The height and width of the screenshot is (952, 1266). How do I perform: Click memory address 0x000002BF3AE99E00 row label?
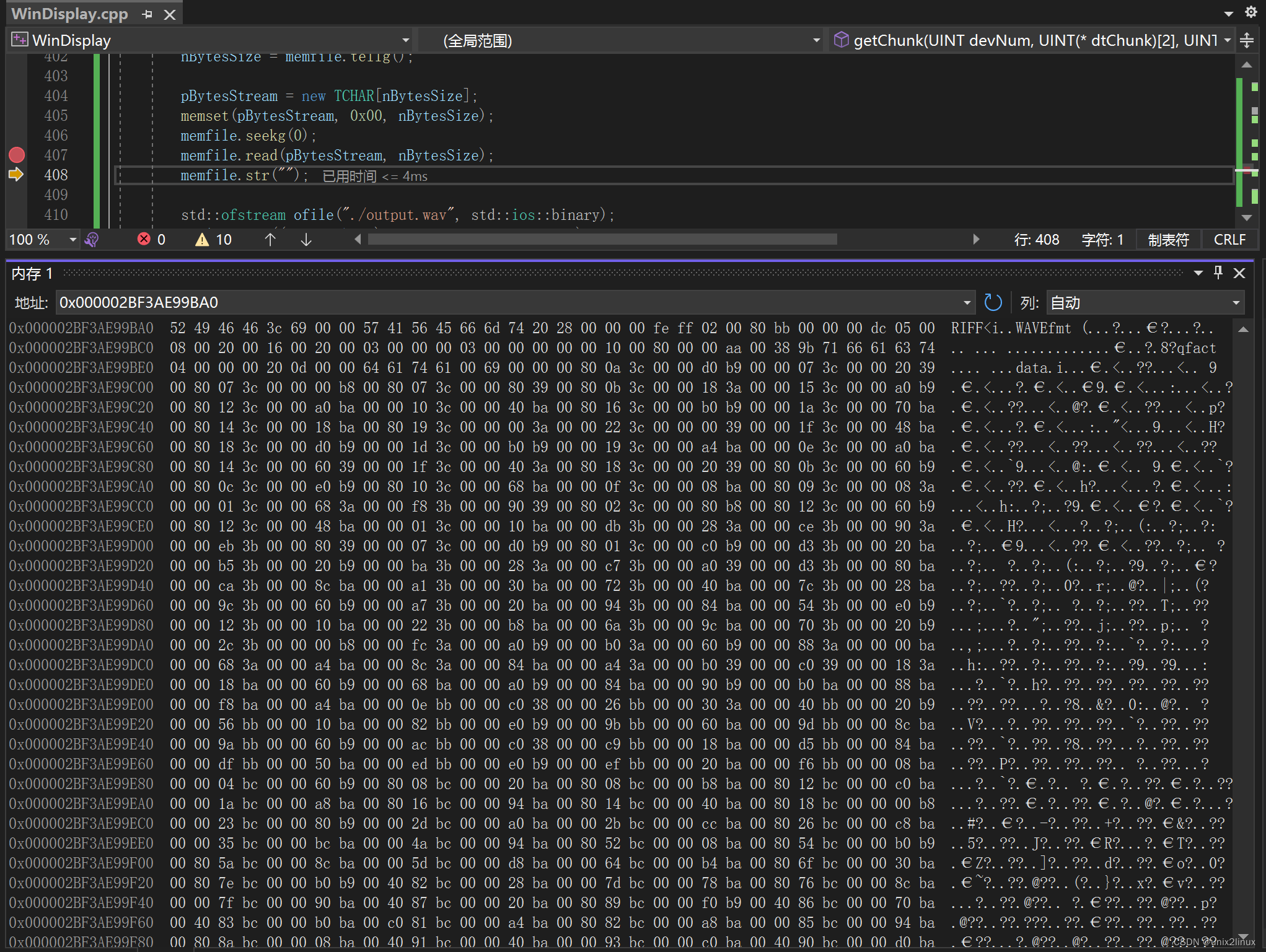(81, 705)
